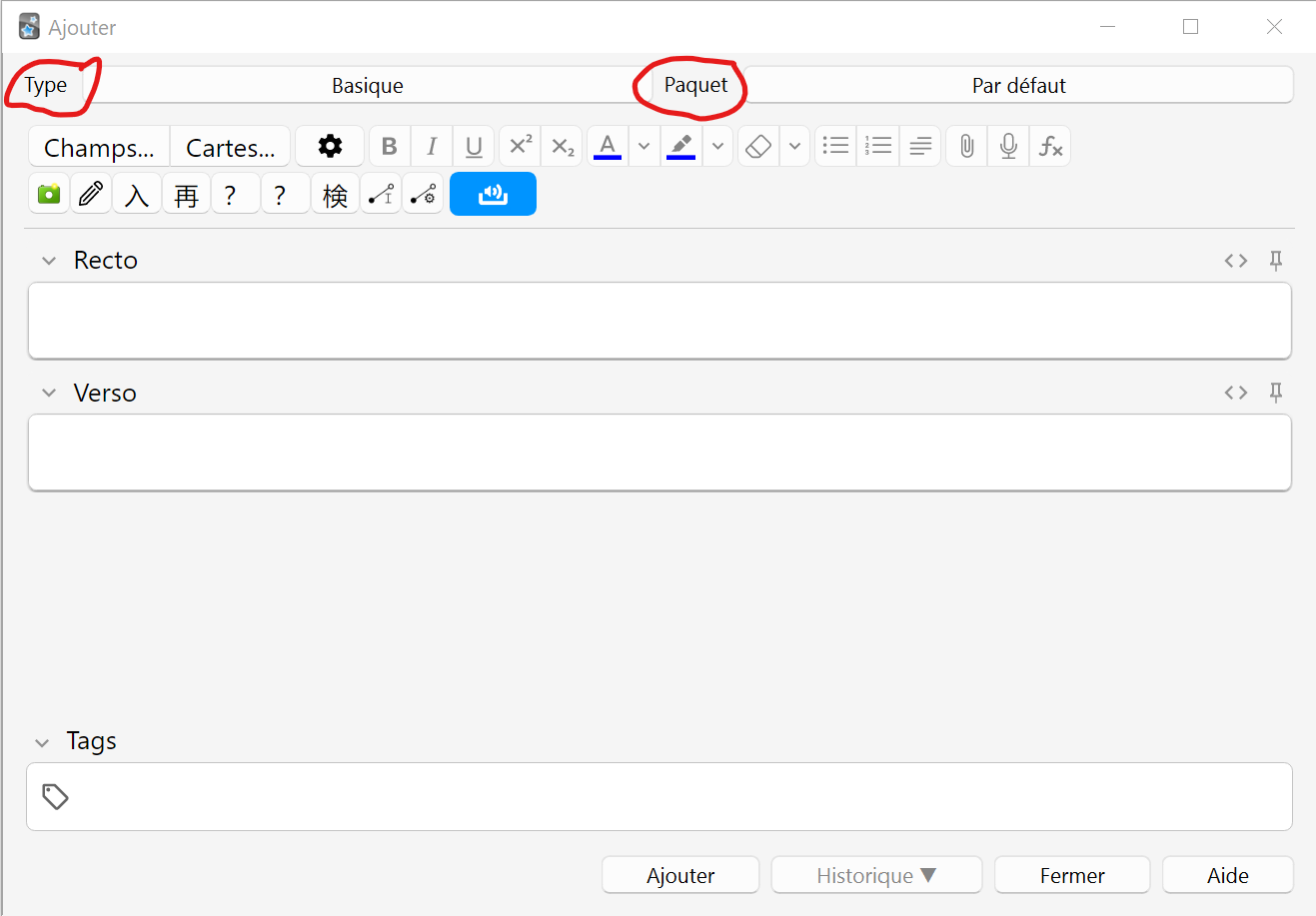Image resolution: width=1316 pixels, height=916 pixels.
Task: Click the paperclip attach file icon
Action: pyautogui.click(x=966, y=146)
